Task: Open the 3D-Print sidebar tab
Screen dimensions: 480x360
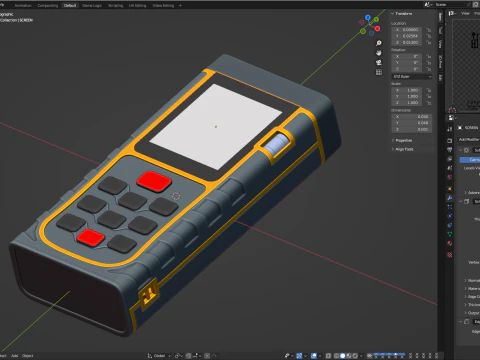Action: pos(440,62)
